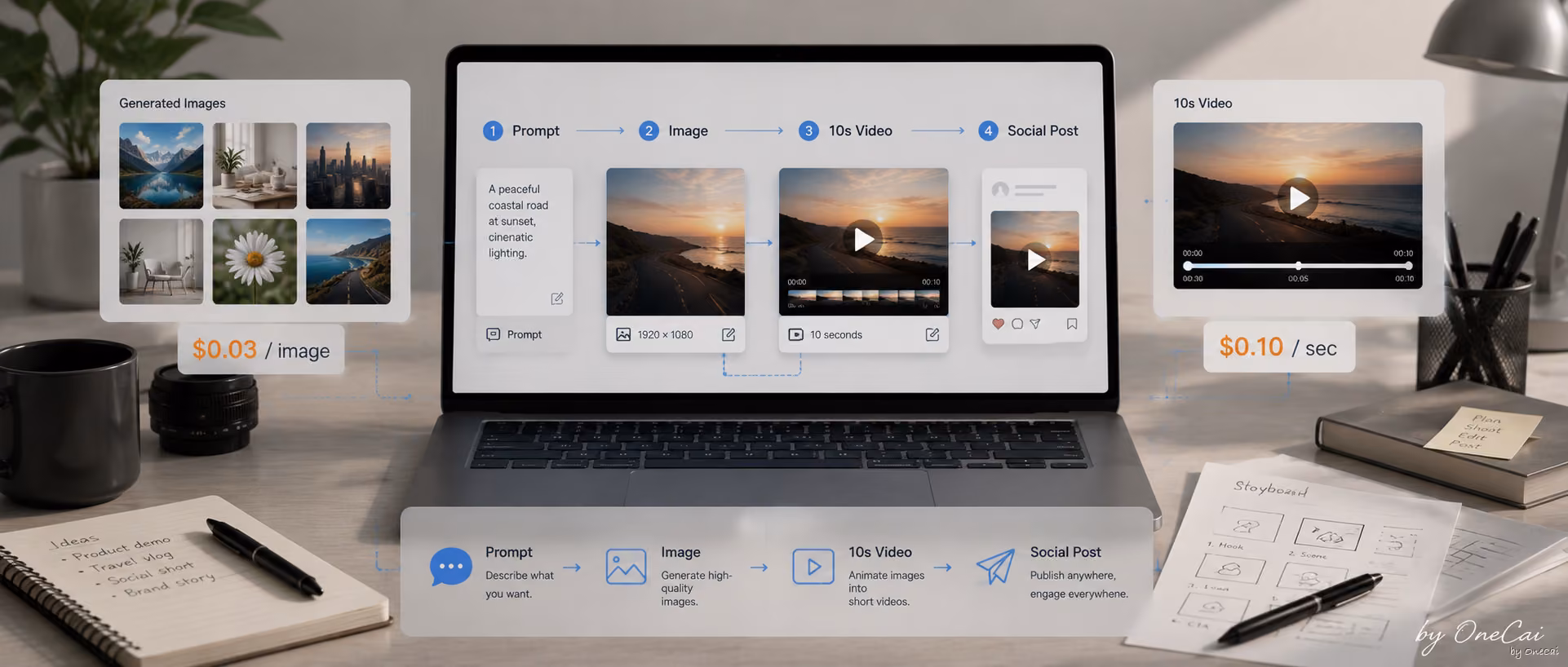Image resolution: width=1568 pixels, height=667 pixels.
Task: Click "Animate images into short videos." text
Action: point(886,588)
